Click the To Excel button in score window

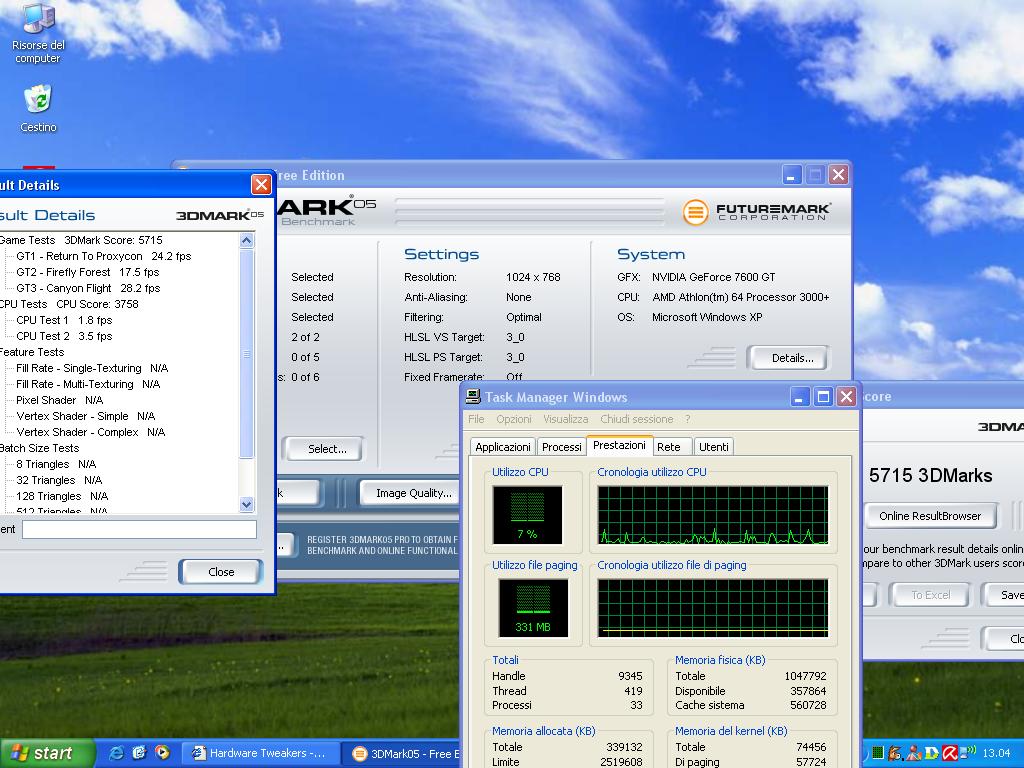[x=931, y=595]
